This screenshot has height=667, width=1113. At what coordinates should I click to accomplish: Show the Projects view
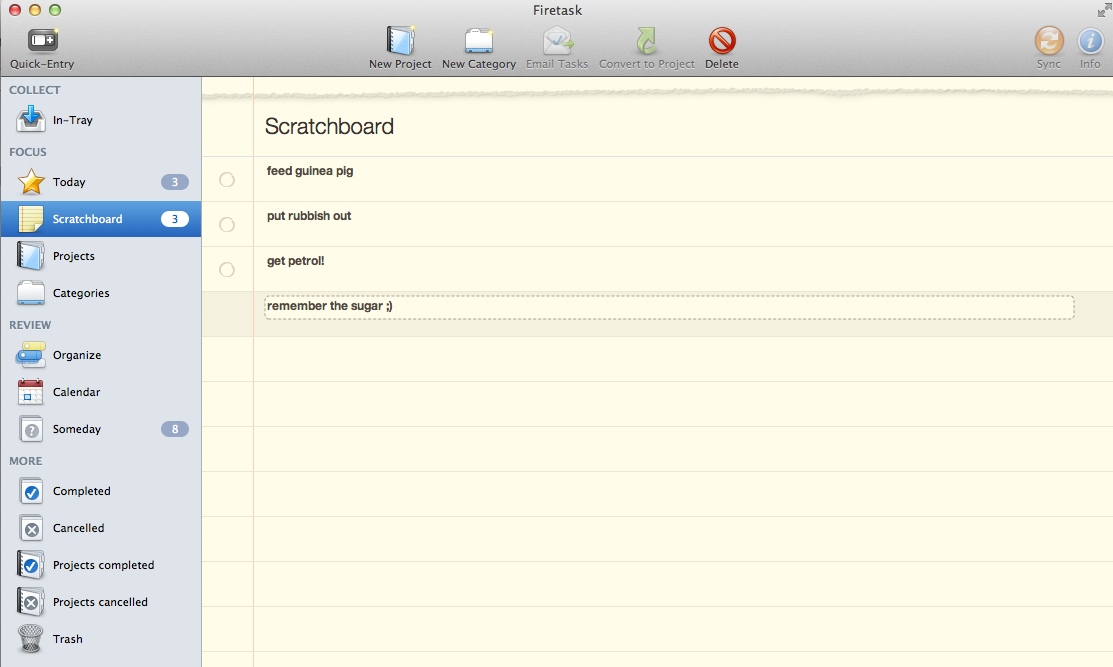point(73,256)
